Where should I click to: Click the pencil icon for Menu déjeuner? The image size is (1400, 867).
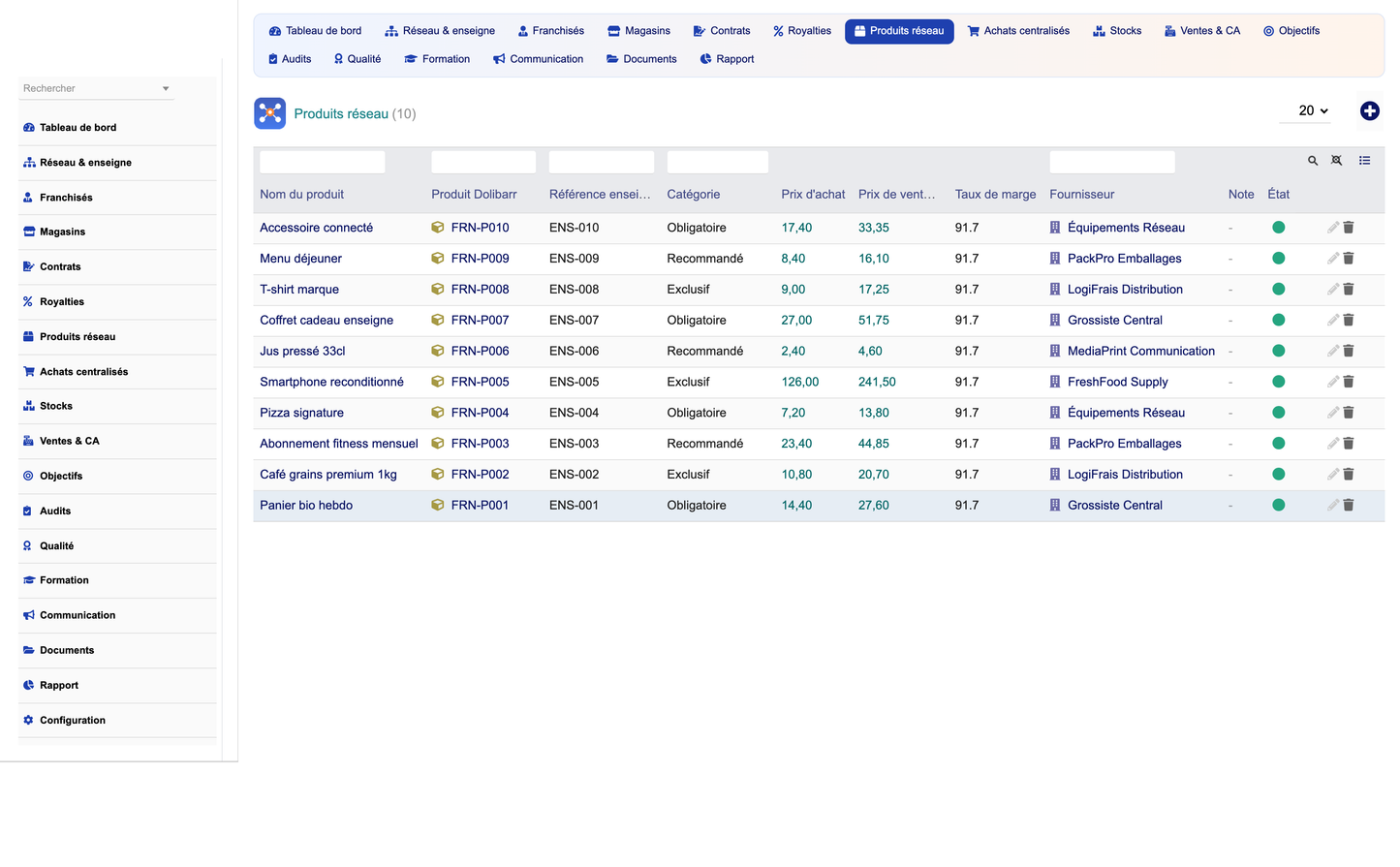click(1333, 259)
